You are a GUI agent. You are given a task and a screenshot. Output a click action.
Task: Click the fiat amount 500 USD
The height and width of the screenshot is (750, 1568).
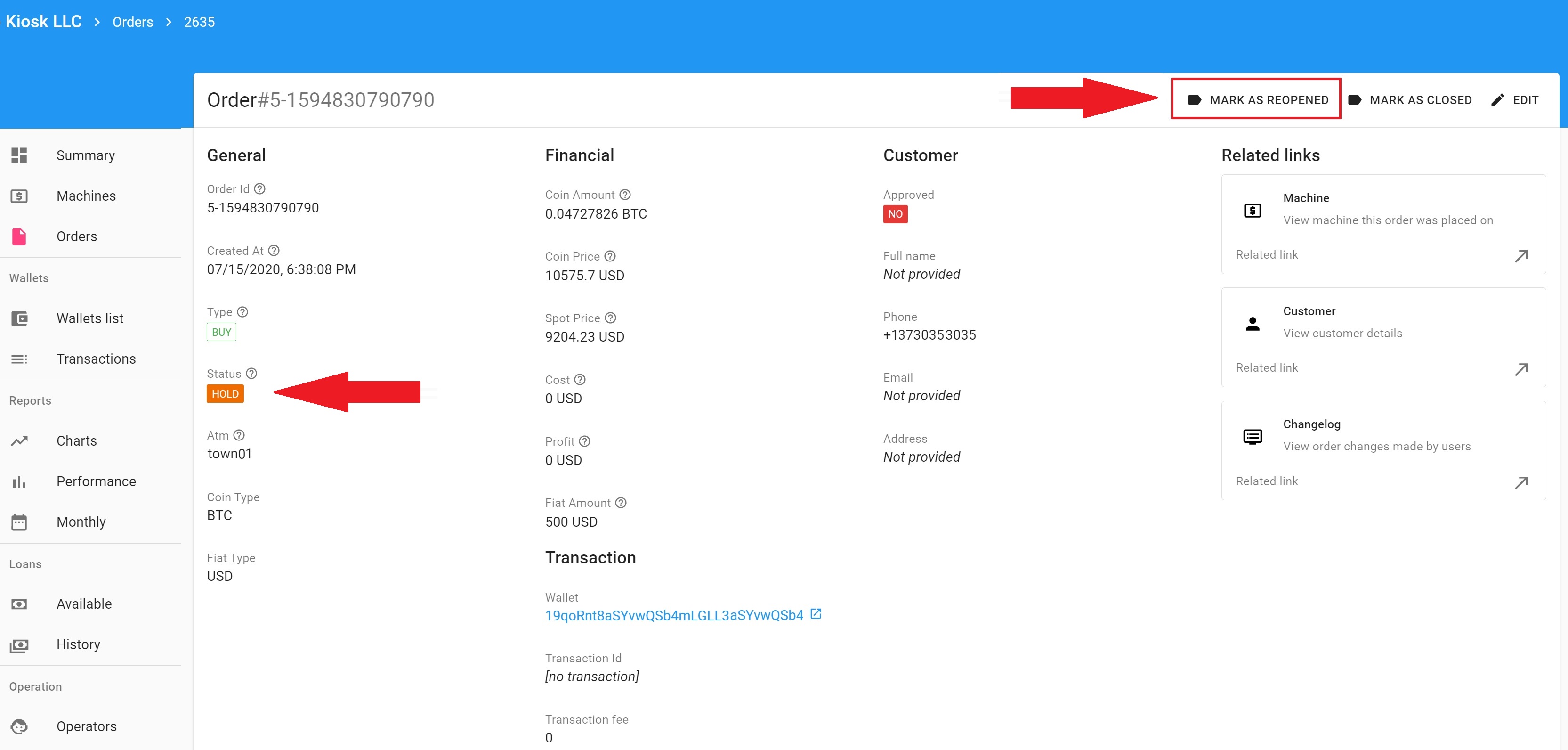point(571,522)
